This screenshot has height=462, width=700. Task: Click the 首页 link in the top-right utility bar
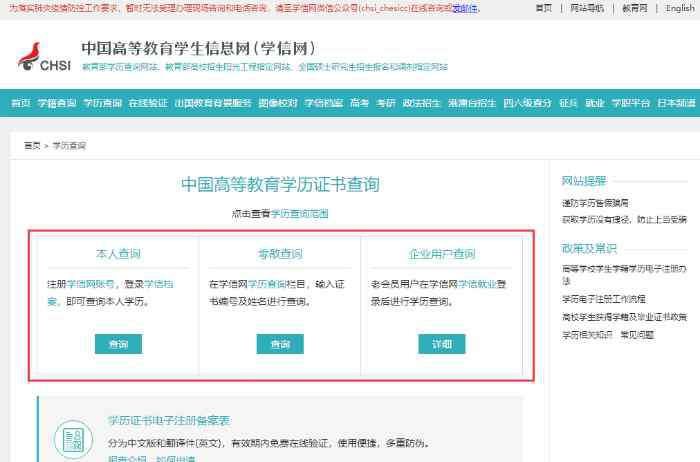tap(544, 8)
